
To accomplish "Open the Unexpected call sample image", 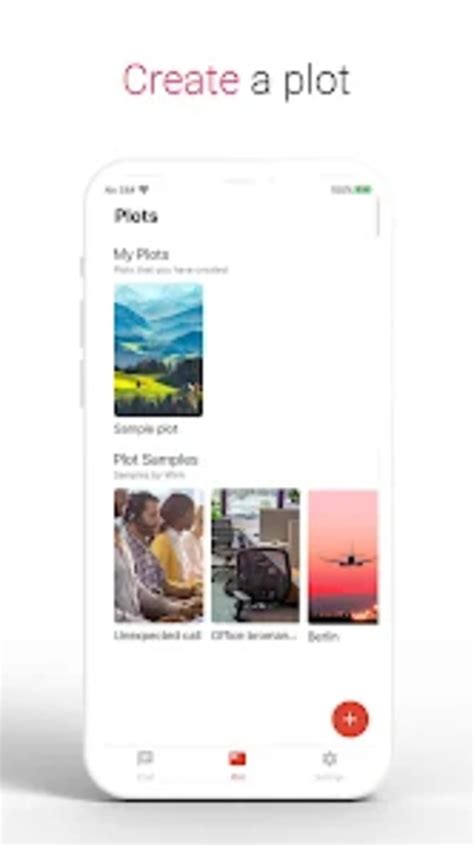I will pos(158,556).
